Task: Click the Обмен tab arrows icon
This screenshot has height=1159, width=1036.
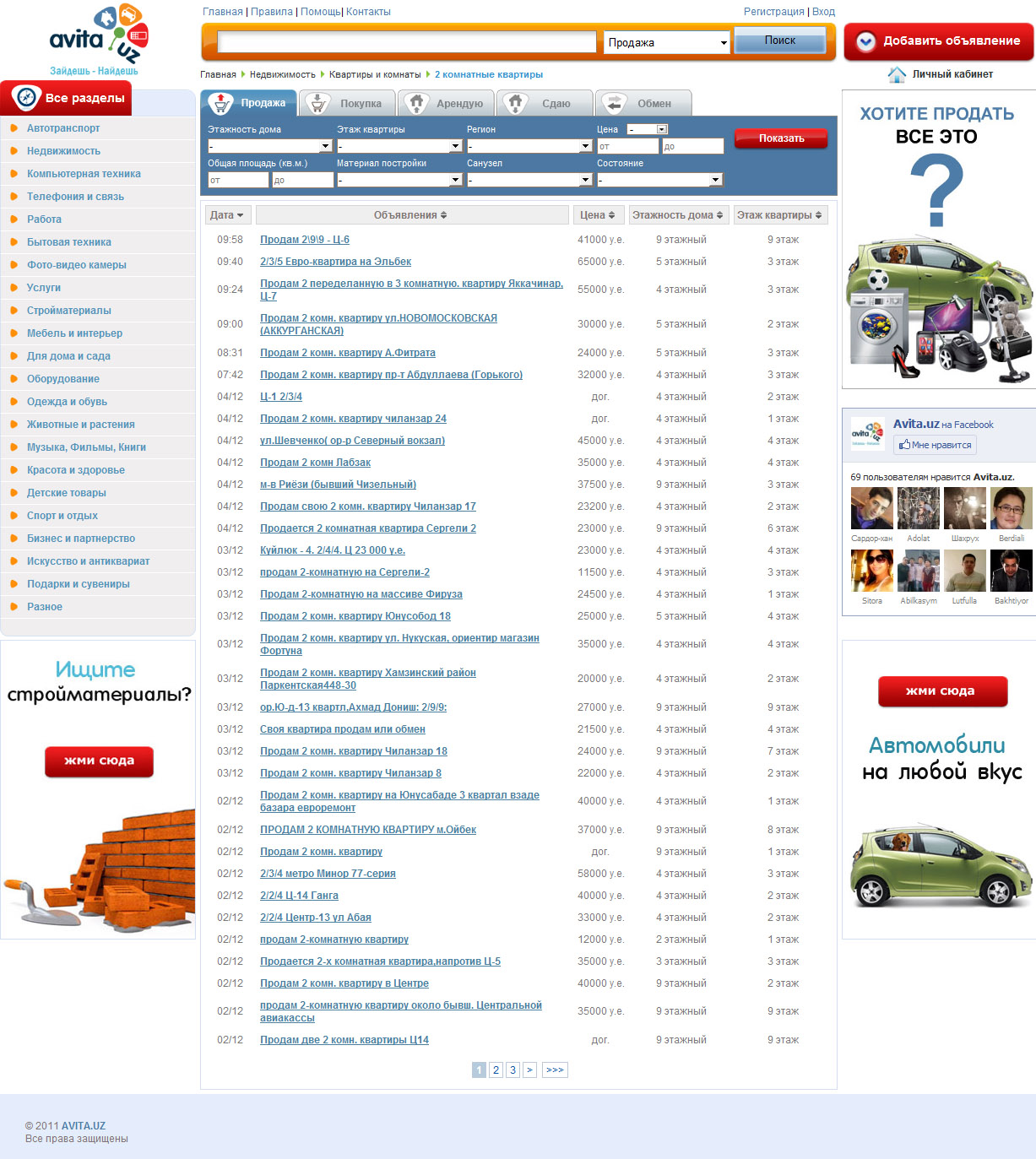Action: pyautogui.click(x=614, y=103)
